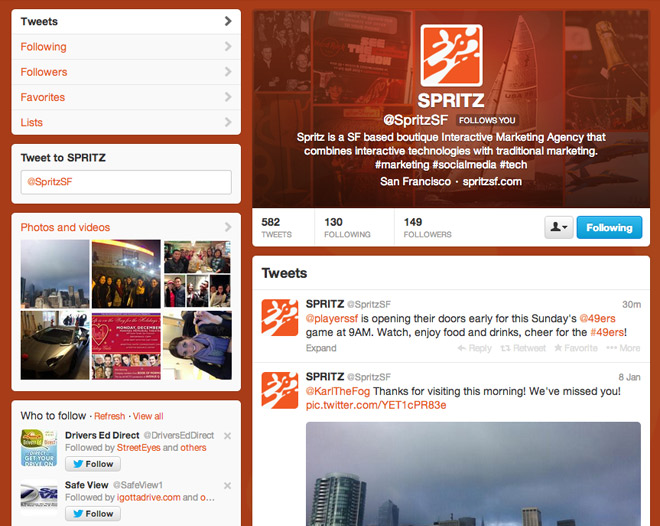Viewport: 660px width, 526px height.
Task: Open the Followers sidebar menu item
Action: click(x=126, y=72)
